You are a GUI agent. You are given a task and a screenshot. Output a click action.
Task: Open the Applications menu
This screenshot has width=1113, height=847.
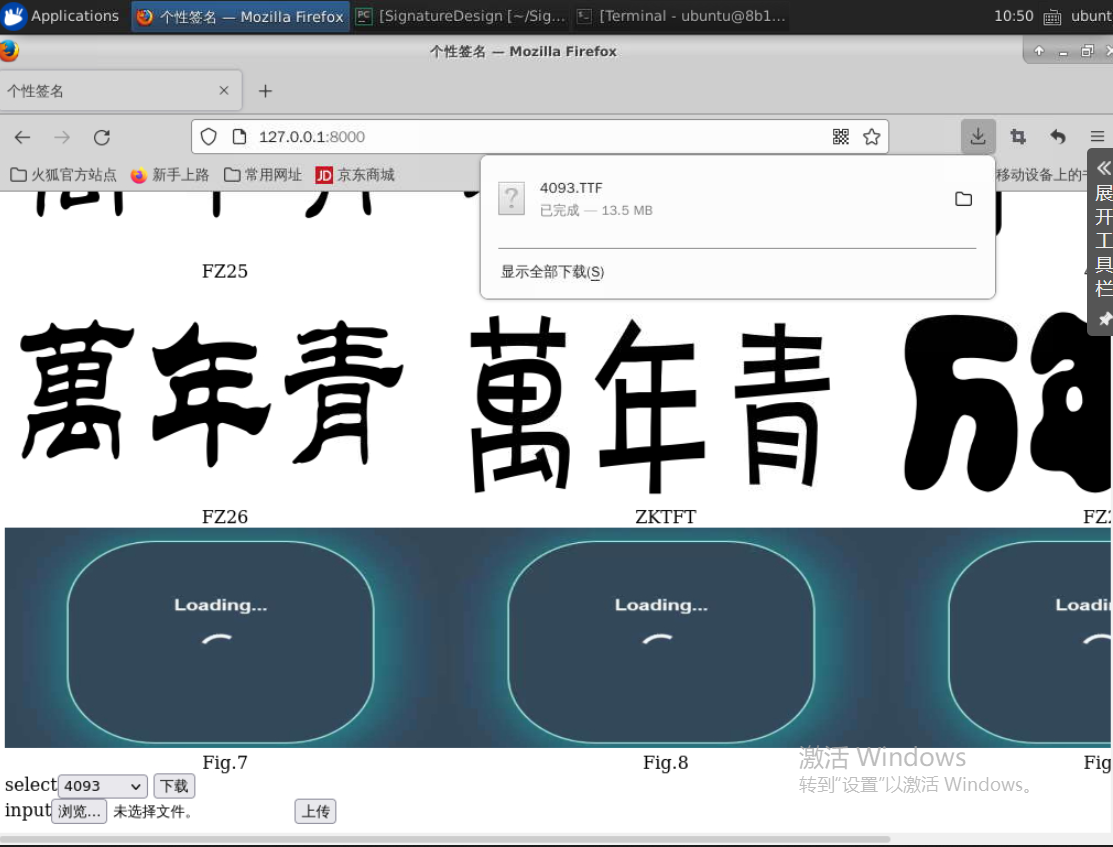pyautogui.click(x=62, y=16)
